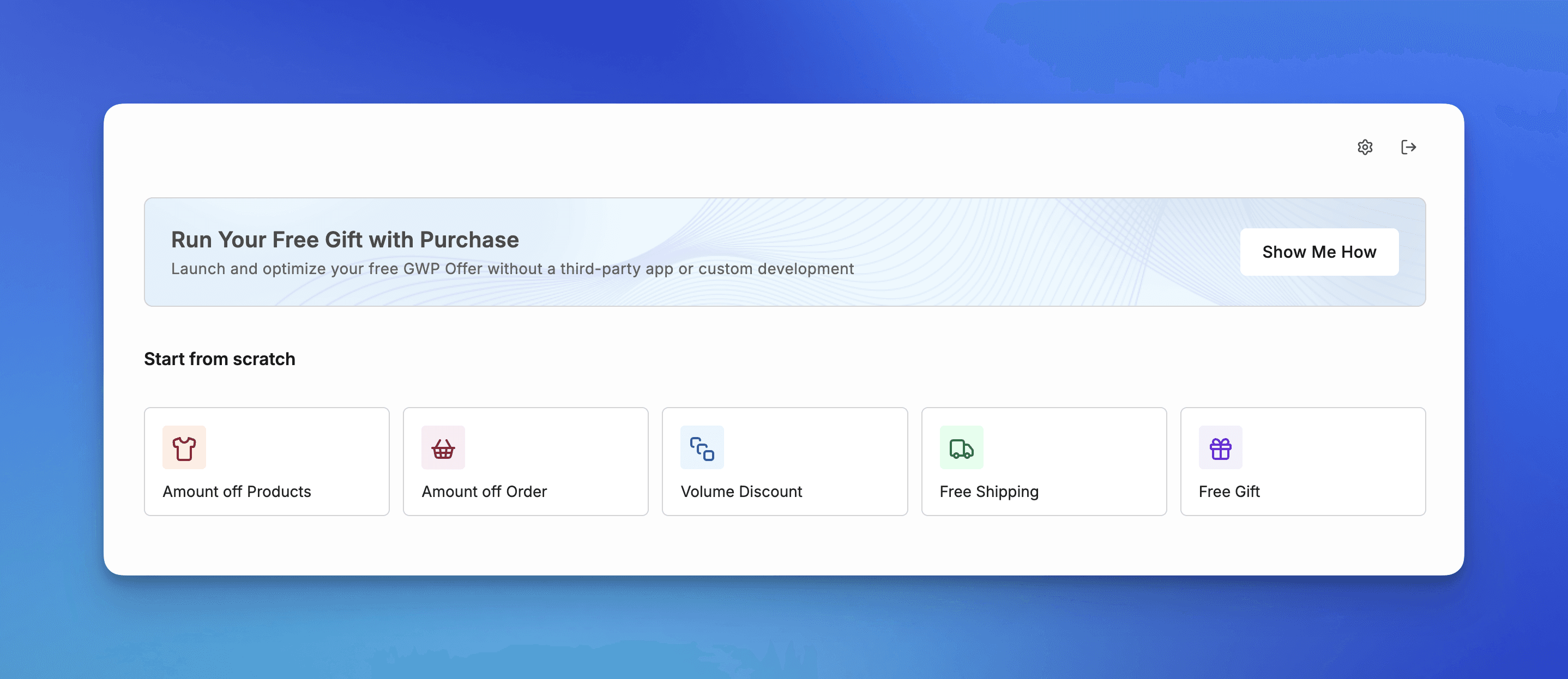Click the green delivery truck icon

click(x=961, y=448)
